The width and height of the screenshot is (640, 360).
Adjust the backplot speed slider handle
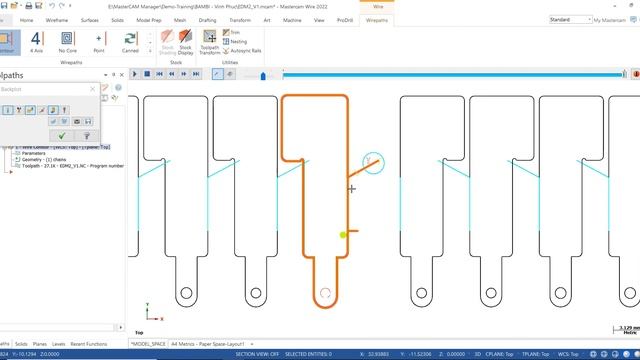click(263, 76)
